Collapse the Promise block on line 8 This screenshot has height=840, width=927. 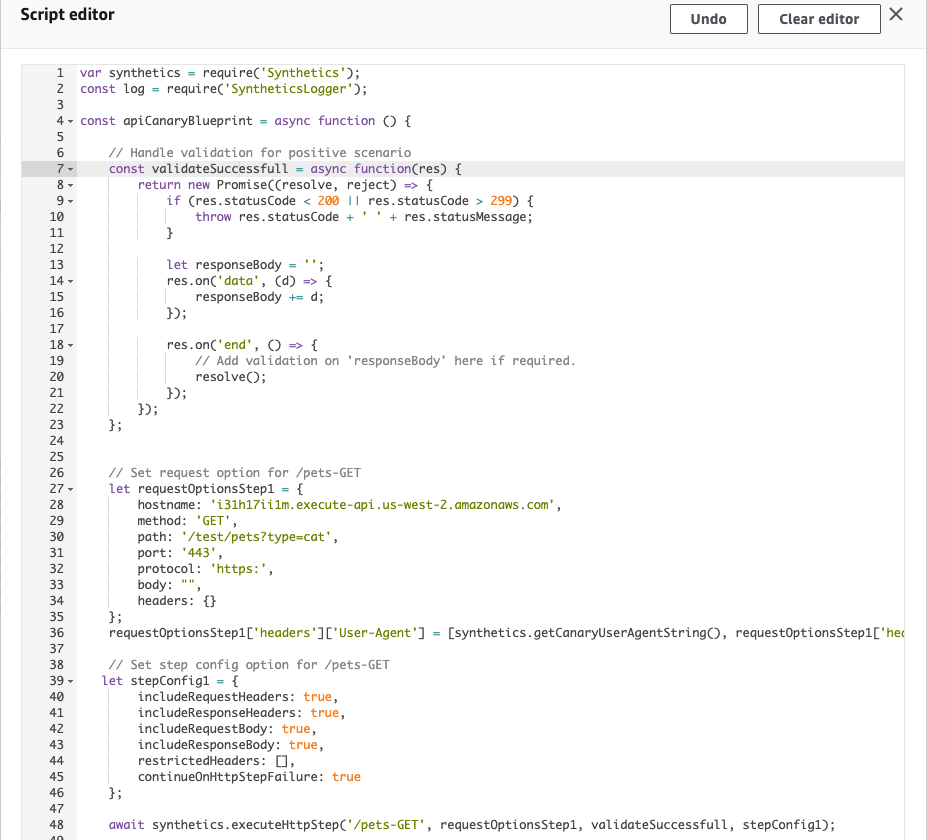click(69, 184)
